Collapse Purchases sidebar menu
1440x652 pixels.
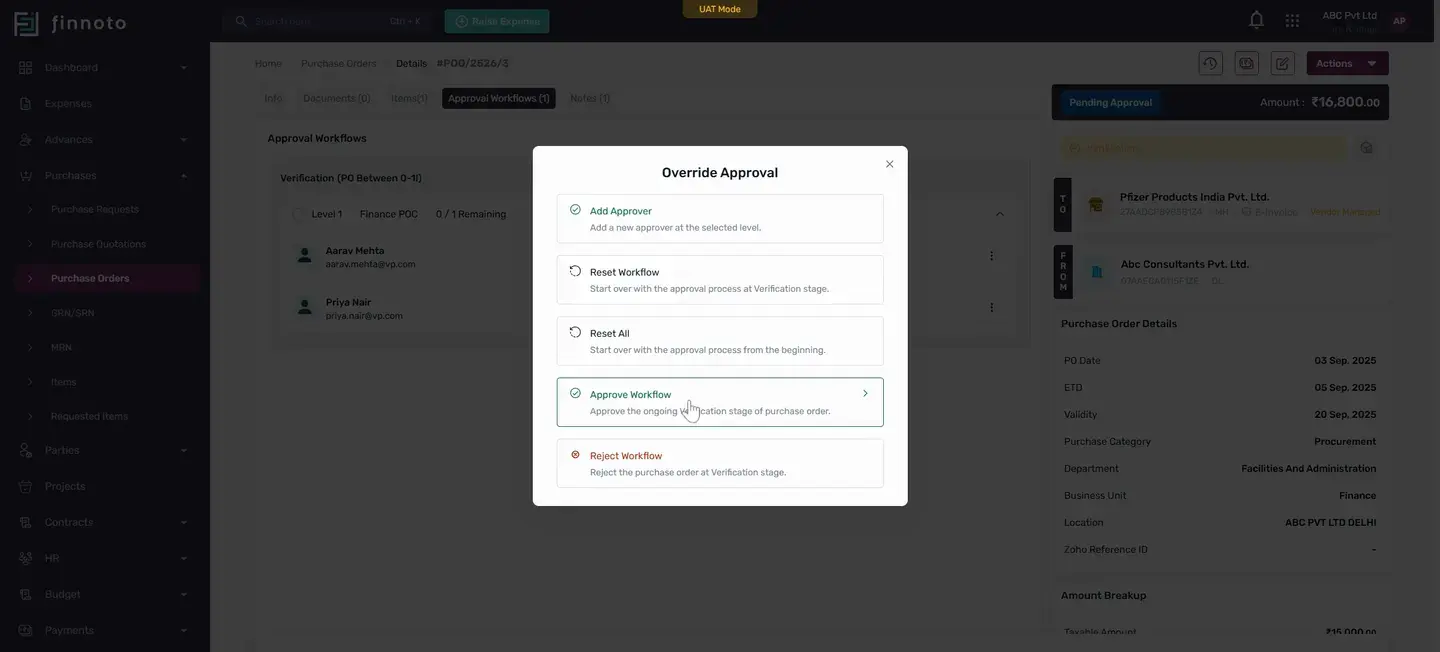tap(104, 175)
